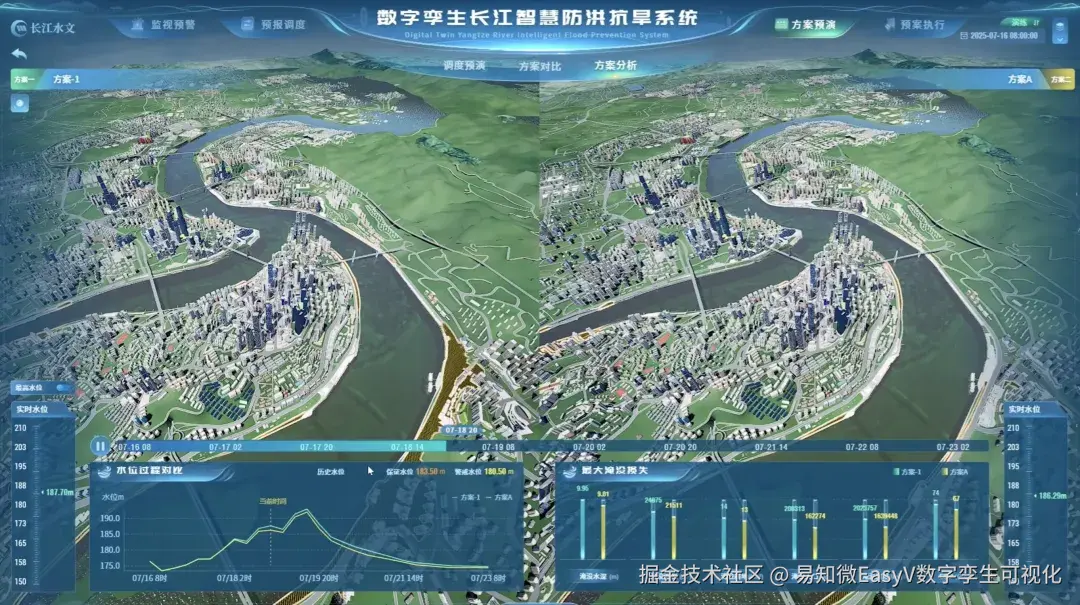This screenshot has height=605, width=1080.
Task: Click the 当前时间 marker in chart
Action: pos(272,502)
